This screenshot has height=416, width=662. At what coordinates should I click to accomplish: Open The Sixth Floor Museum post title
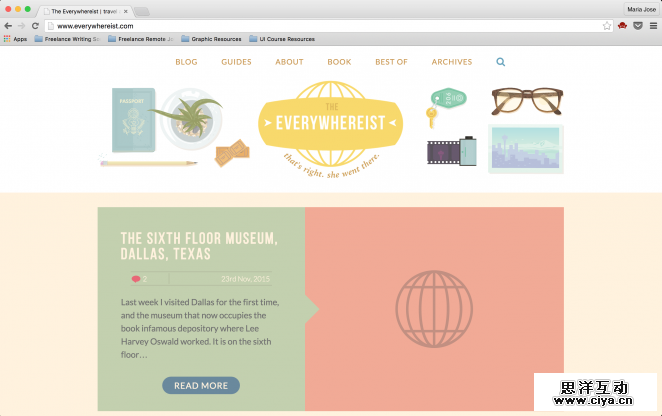click(x=198, y=246)
